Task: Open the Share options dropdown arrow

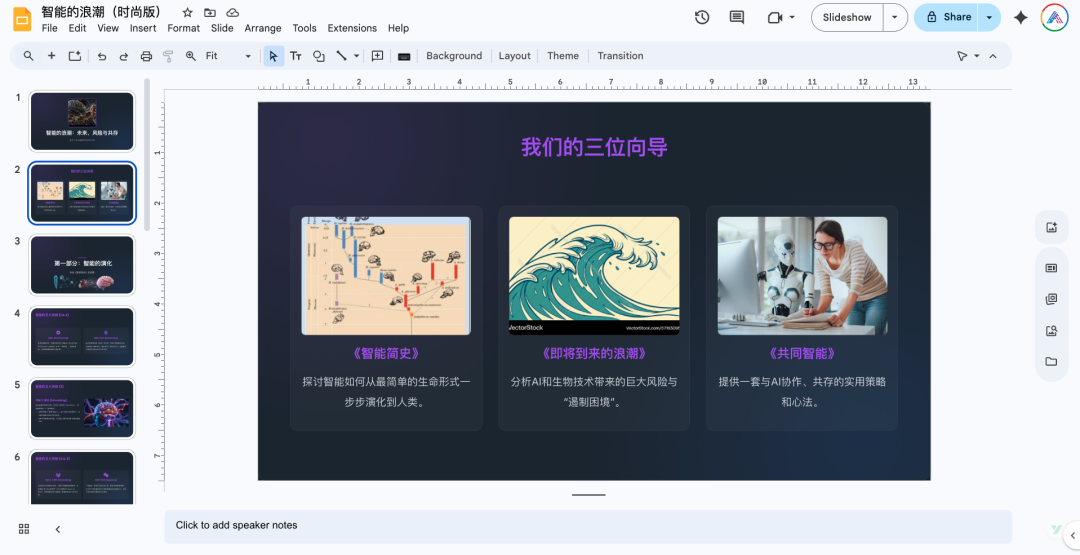Action: pos(990,17)
